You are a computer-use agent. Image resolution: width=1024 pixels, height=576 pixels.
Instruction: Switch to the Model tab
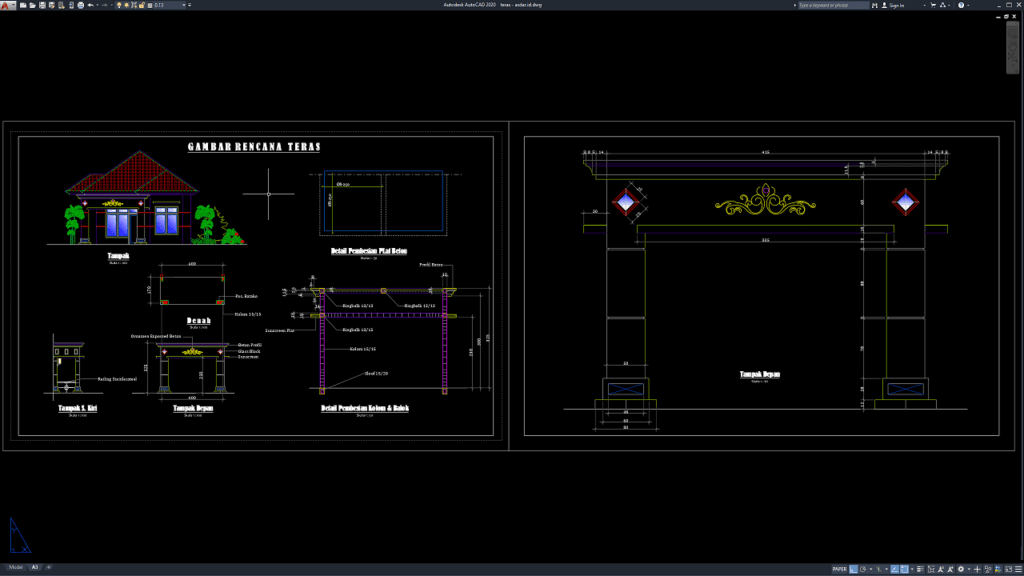[16, 567]
